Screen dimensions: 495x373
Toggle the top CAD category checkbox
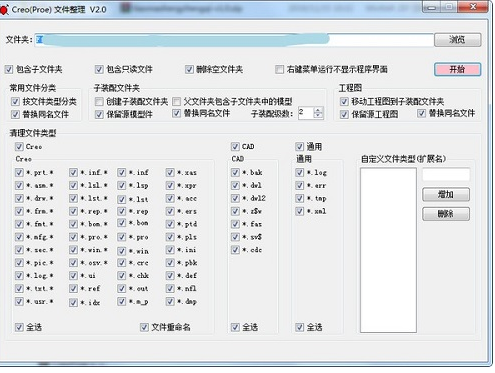click(x=235, y=146)
